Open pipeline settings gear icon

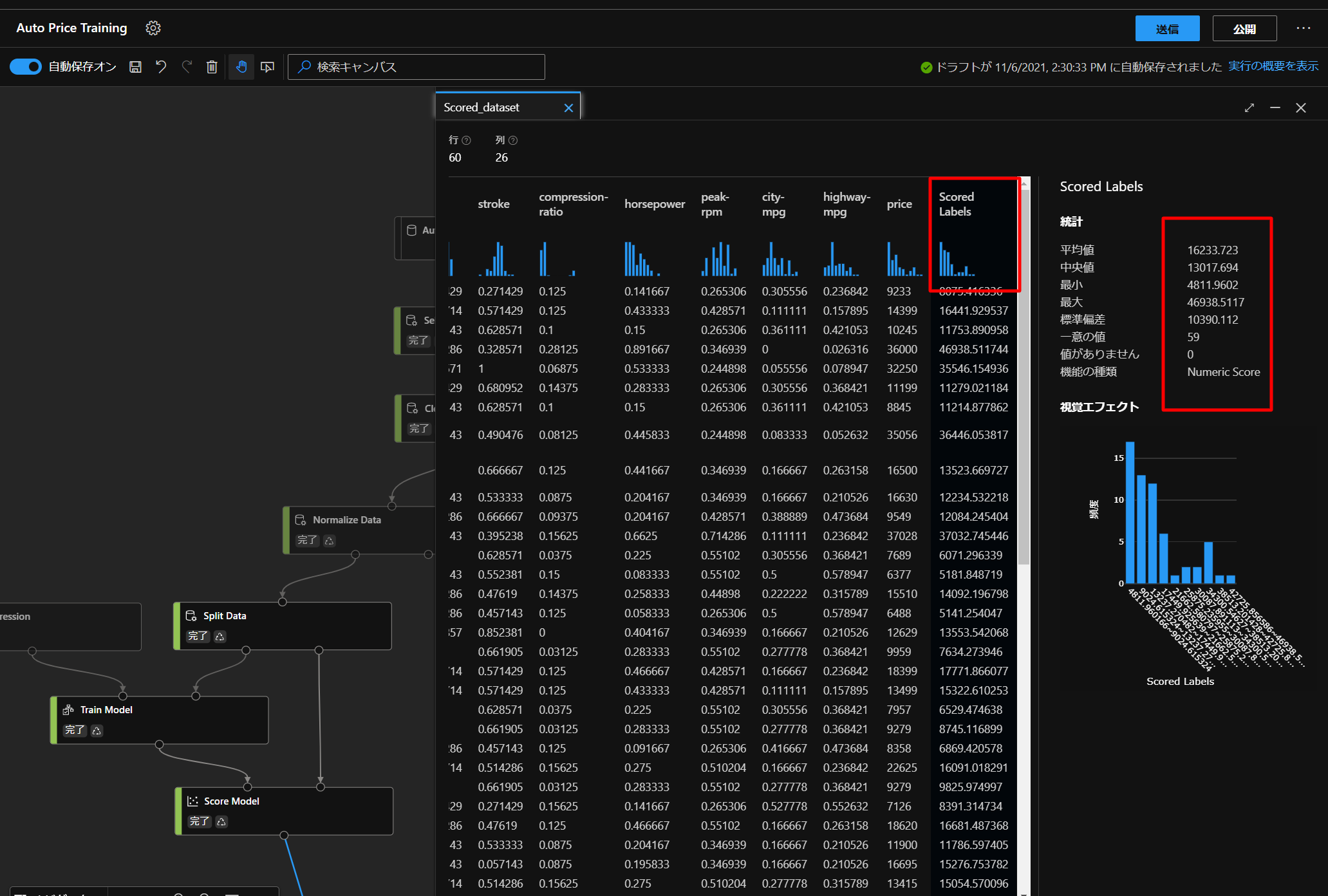tap(153, 28)
